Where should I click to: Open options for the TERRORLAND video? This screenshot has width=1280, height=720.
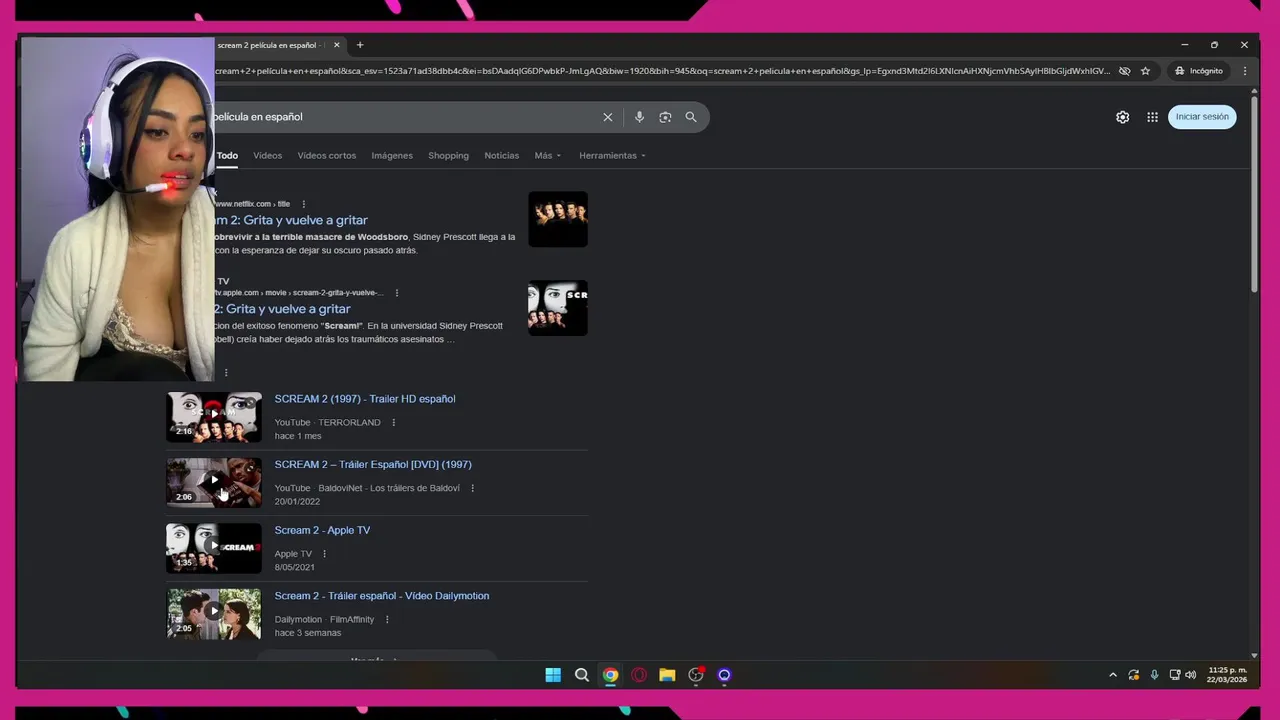point(393,423)
